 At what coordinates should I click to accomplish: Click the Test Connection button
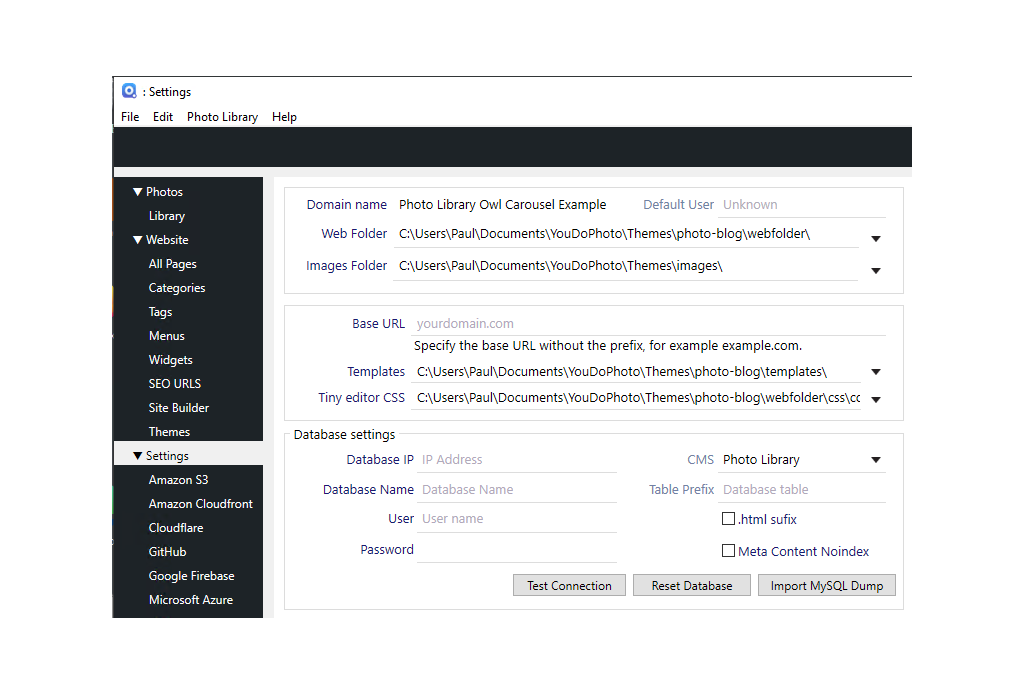pyautogui.click(x=569, y=586)
